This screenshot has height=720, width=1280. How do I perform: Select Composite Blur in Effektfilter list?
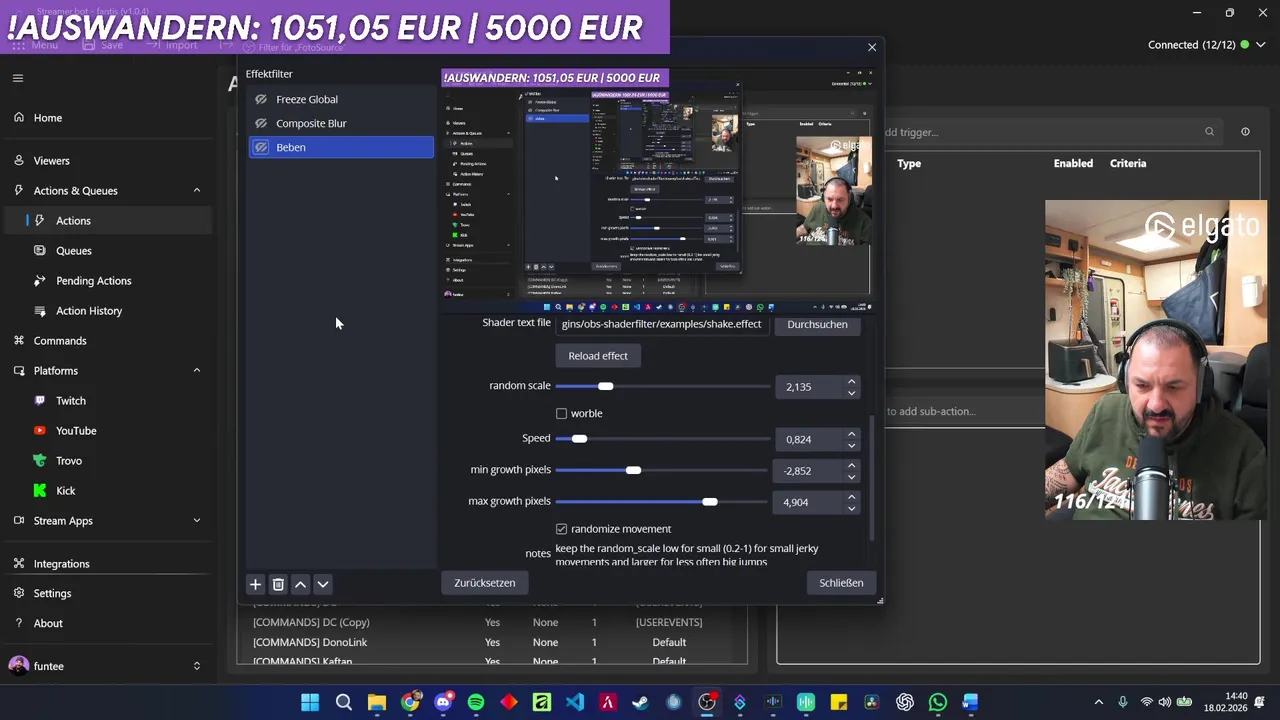pyautogui.click(x=341, y=123)
